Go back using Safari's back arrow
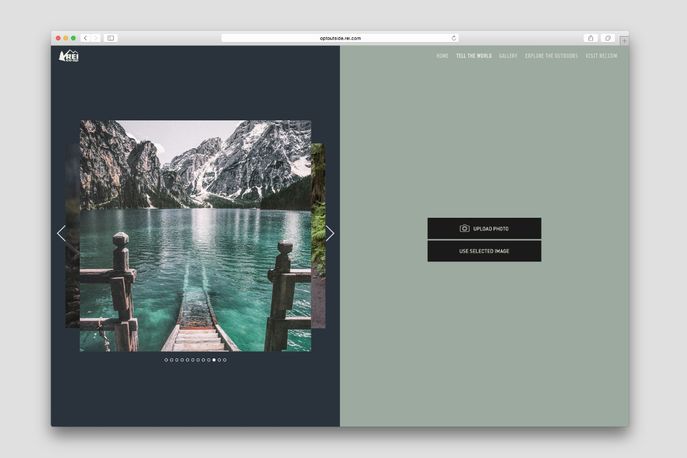687x458 pixels. pyautogui.click(x=85, y=38)
